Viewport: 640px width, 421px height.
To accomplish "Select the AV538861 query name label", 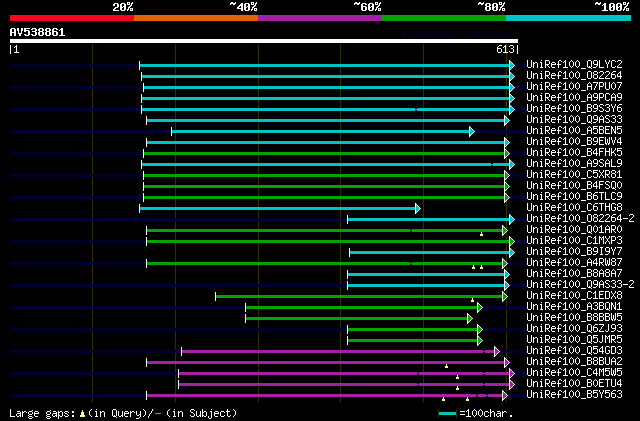I will [38, 32].
